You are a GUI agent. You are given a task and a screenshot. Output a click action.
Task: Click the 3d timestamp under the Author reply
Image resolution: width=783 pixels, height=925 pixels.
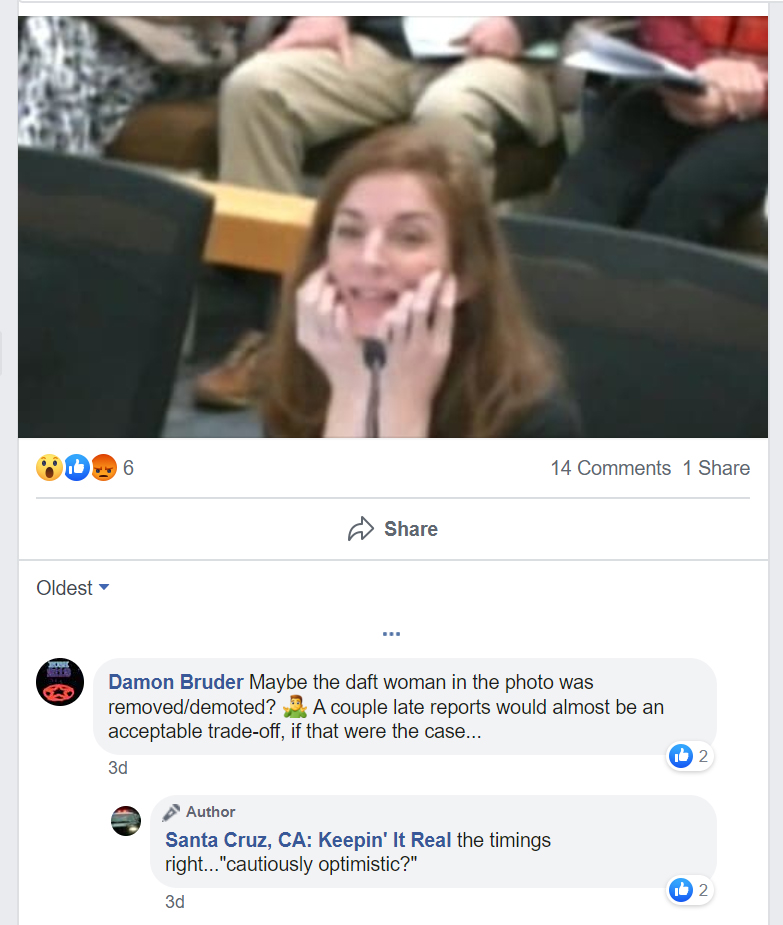pos(175,902)
